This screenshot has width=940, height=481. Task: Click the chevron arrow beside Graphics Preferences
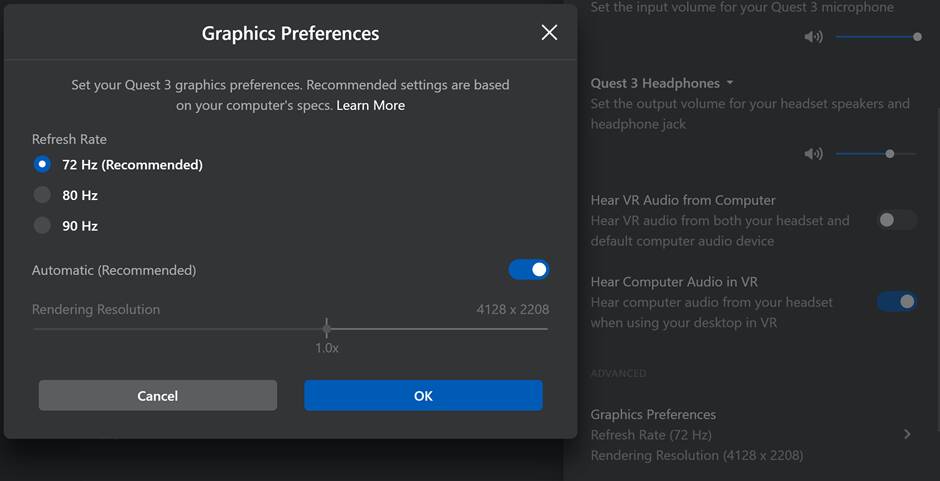tap(907, 434)
